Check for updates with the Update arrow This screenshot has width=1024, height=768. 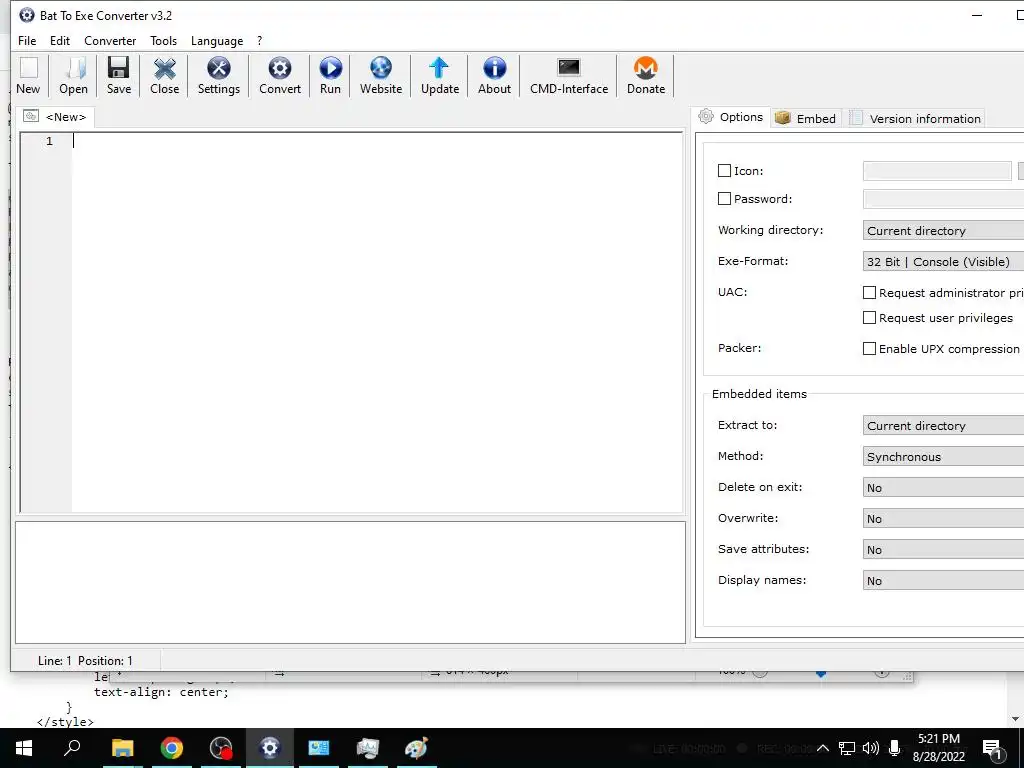[440, 76]
